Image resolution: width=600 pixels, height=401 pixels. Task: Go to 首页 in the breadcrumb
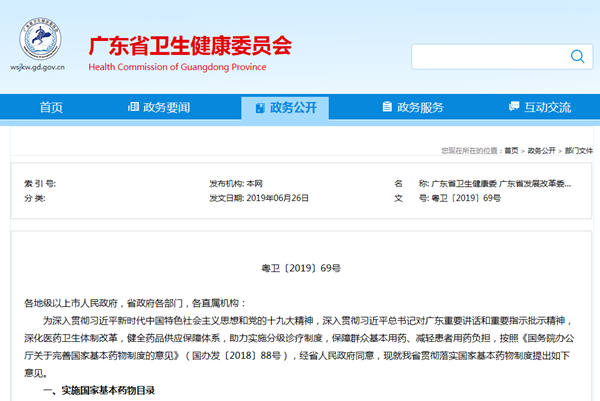click(511, 151)
